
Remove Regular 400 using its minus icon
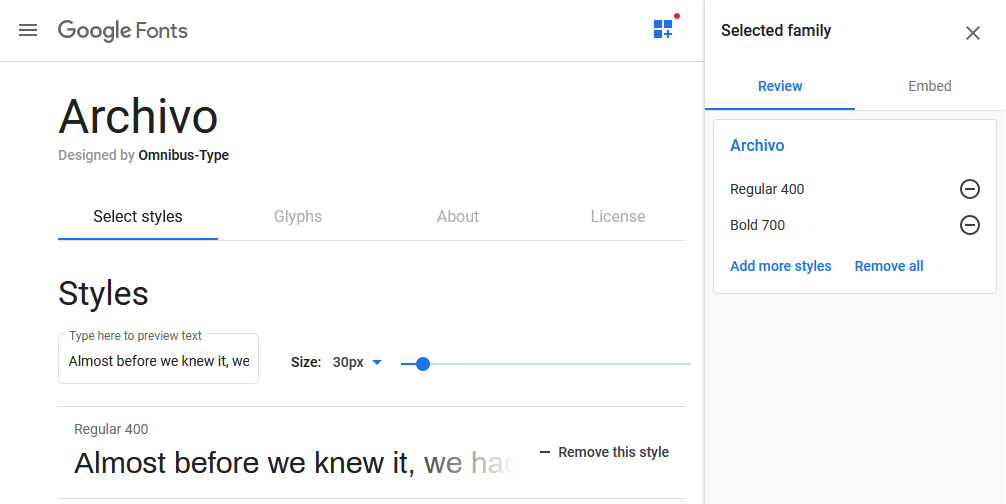pyautogui.click(x=969, y=189)
